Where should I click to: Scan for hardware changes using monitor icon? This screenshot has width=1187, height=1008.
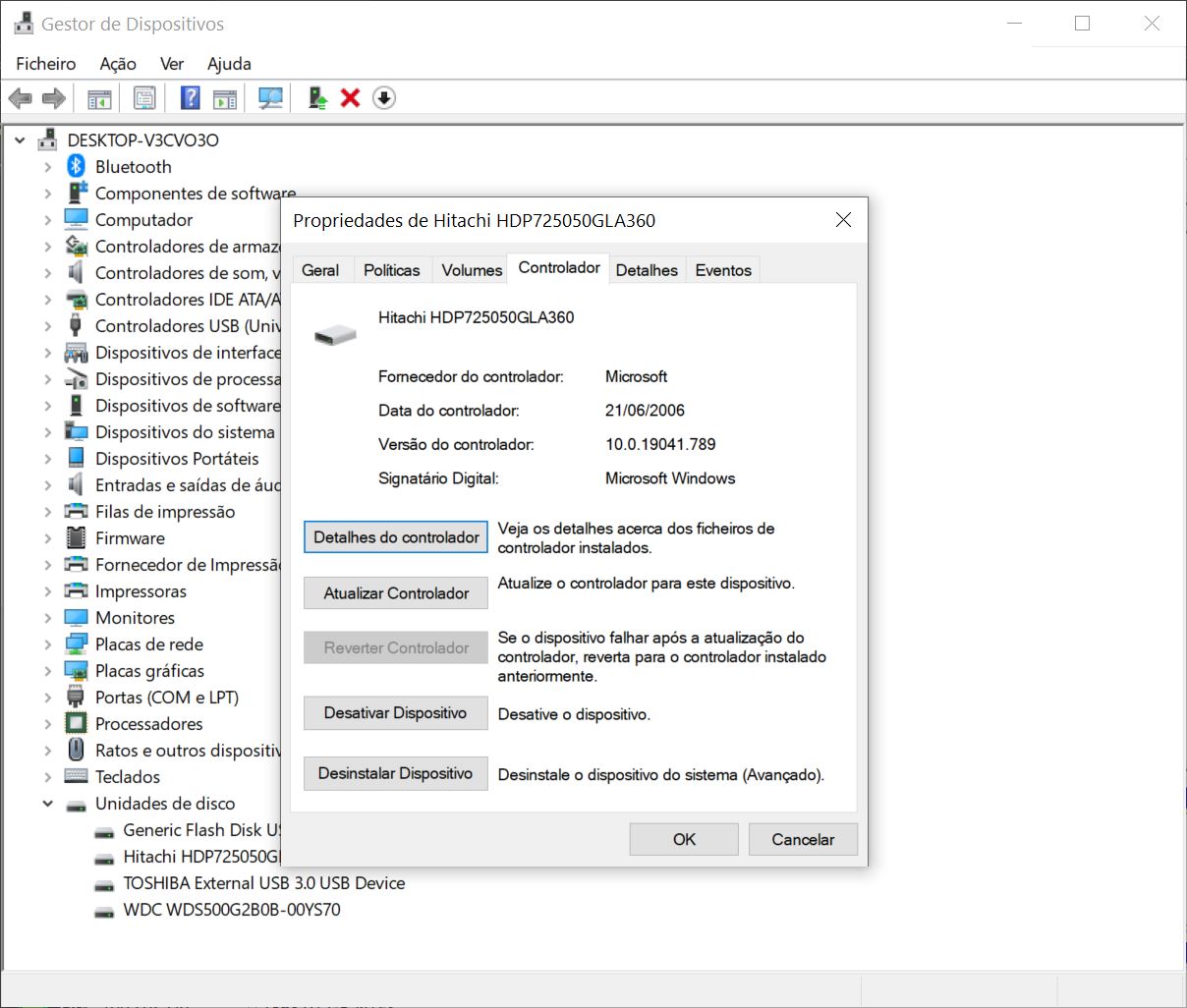click(x=270, y=98)
